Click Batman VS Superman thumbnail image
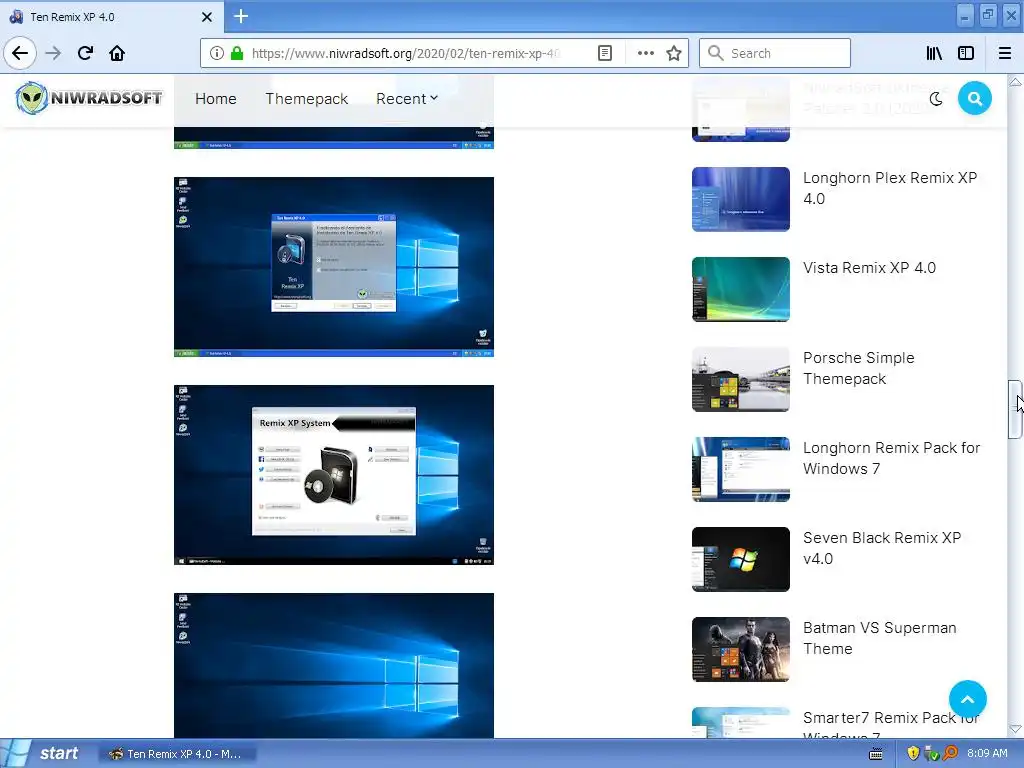 click(741, 650)
